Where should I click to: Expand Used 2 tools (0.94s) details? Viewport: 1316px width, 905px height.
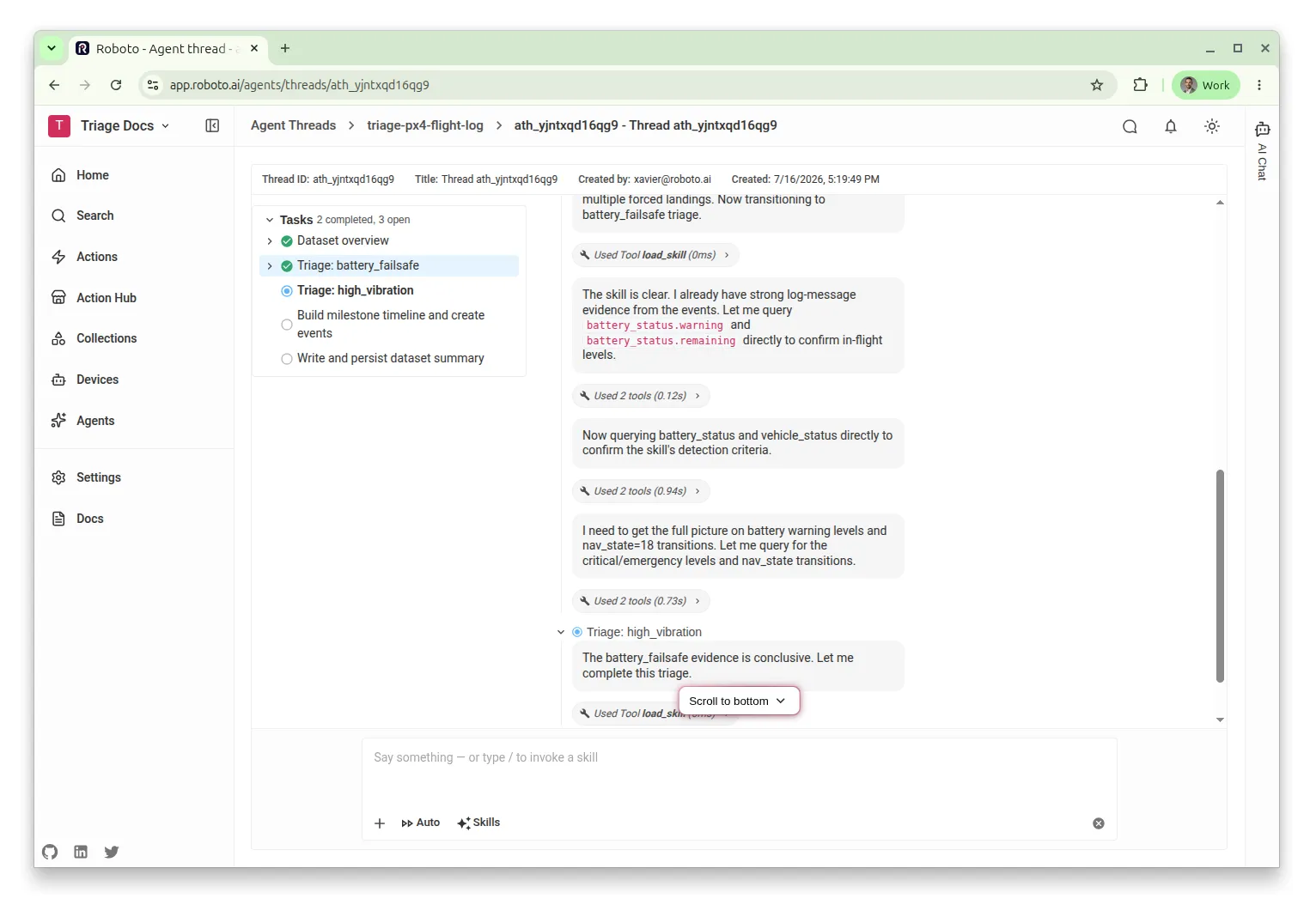[641, 491]
